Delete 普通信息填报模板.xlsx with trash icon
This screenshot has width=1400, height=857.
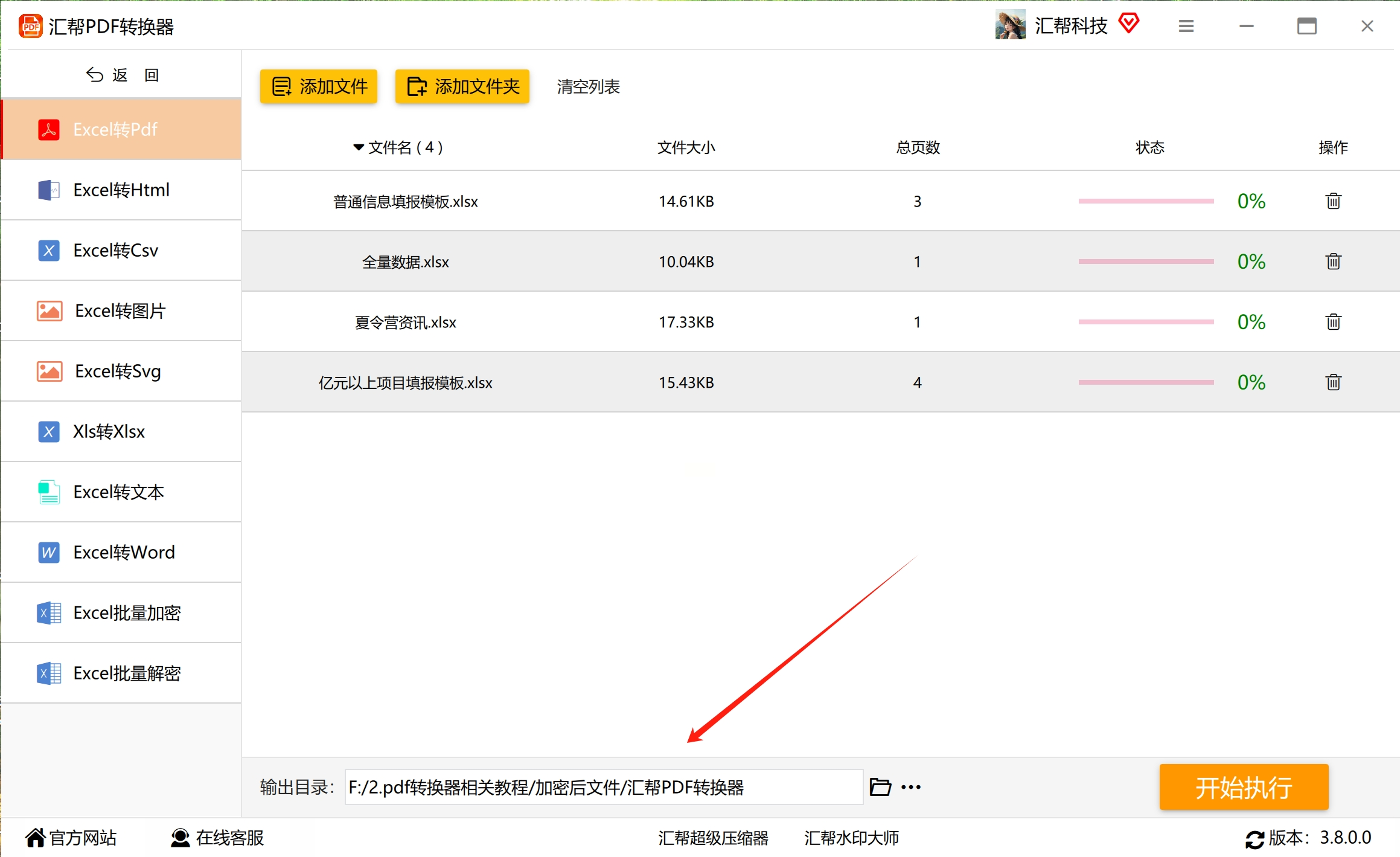coord(1334,201)
